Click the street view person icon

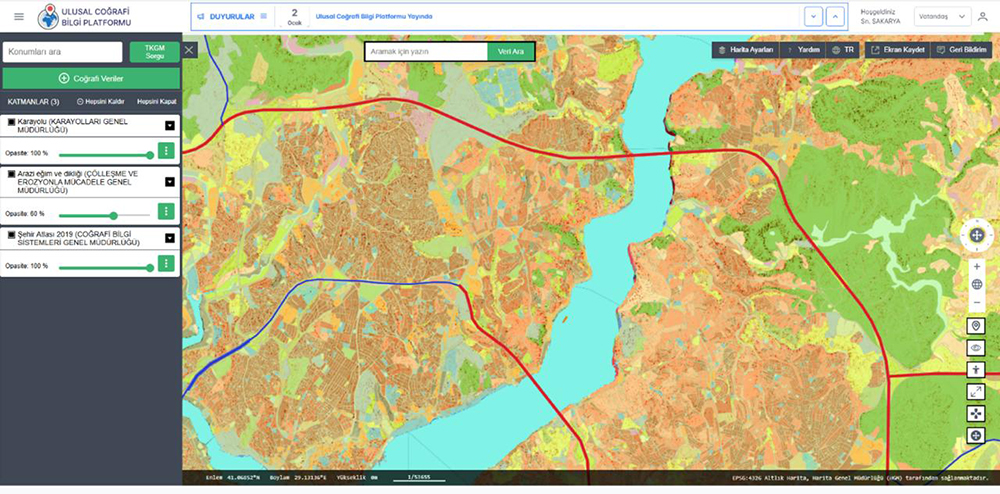click(976, 369)
